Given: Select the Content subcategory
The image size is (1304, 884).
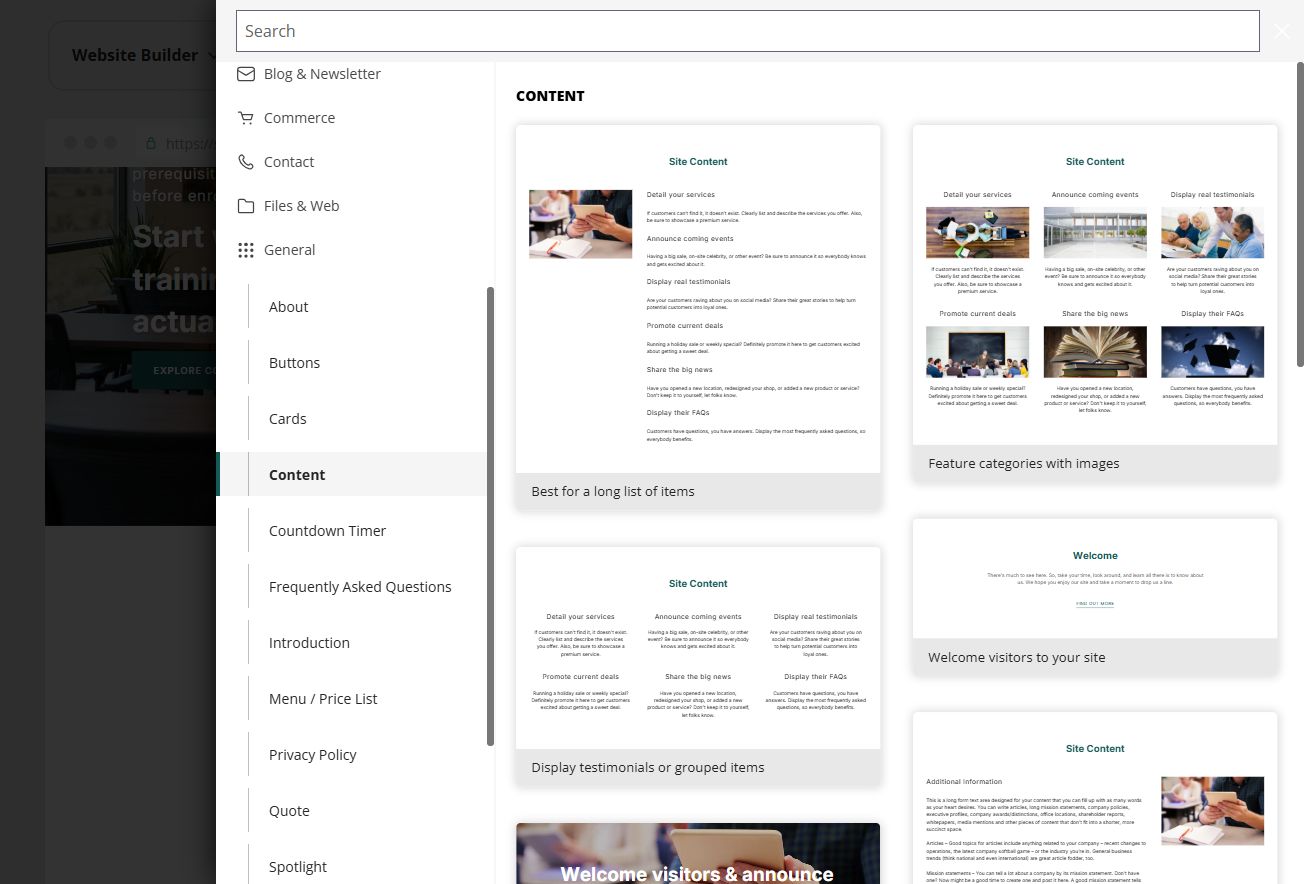Looking at the screenshot, I should click(351, 475).
